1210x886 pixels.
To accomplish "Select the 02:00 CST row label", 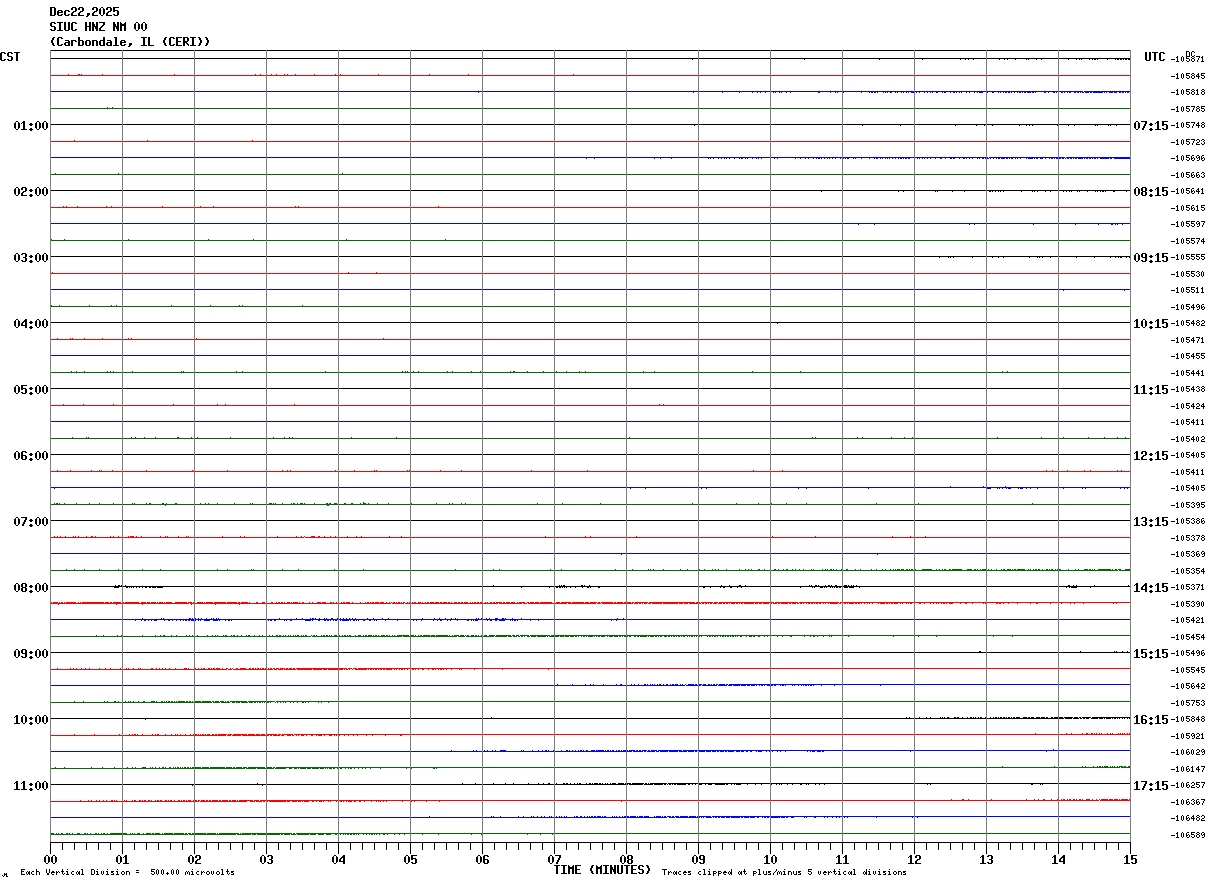I will pos(31,191).
